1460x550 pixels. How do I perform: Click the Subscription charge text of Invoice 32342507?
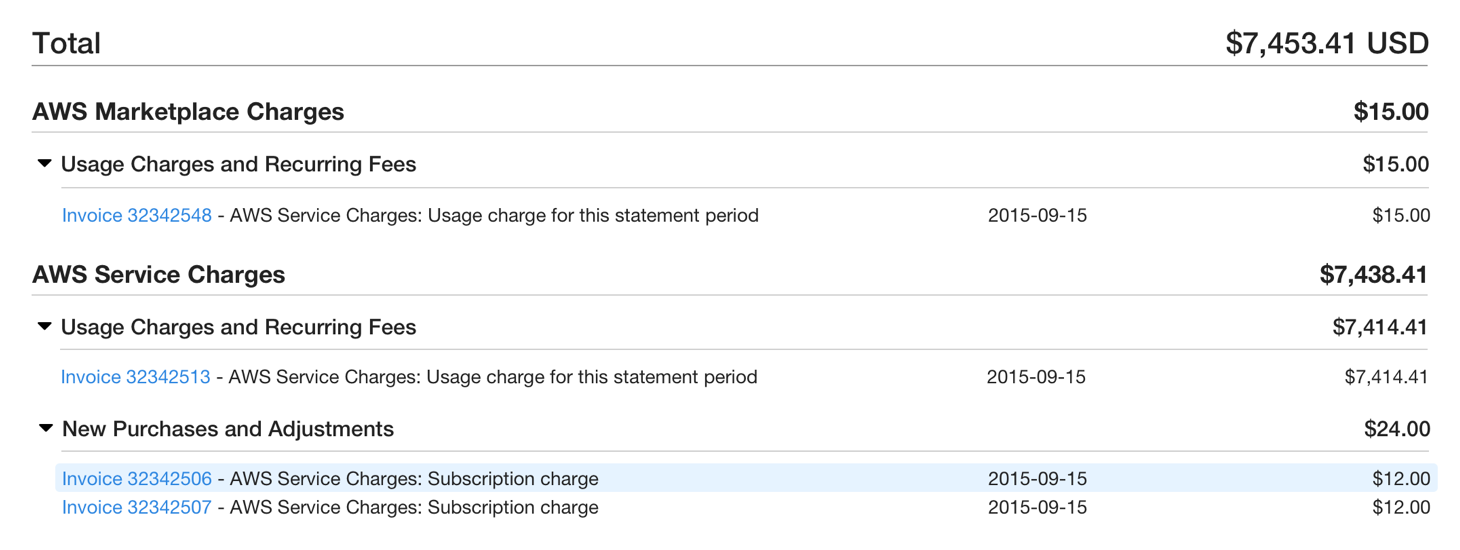(x=513, y=507)
